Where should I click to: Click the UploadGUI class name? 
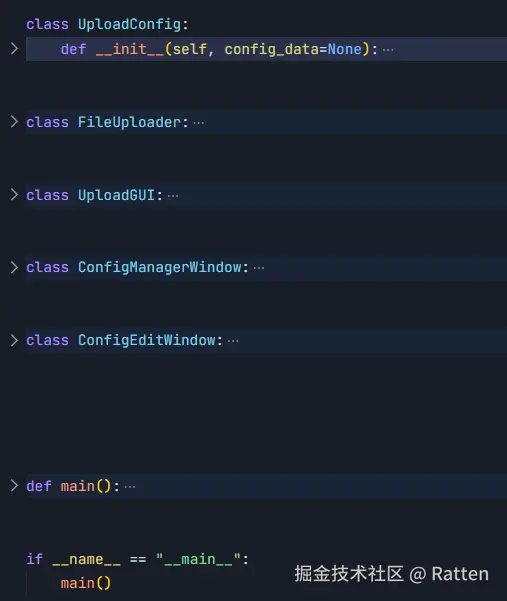(116, 195)
